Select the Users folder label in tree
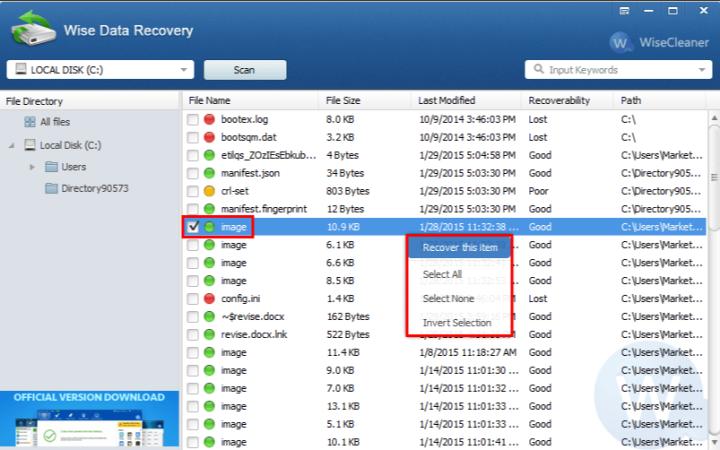The image size is (720, 450). [x=73, y=167]
